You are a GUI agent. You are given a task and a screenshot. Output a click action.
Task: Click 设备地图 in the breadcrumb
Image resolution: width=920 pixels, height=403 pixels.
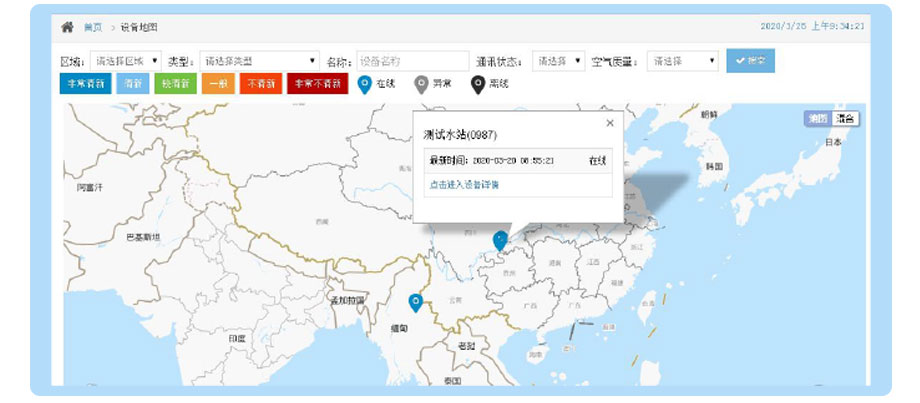[139, 27]
